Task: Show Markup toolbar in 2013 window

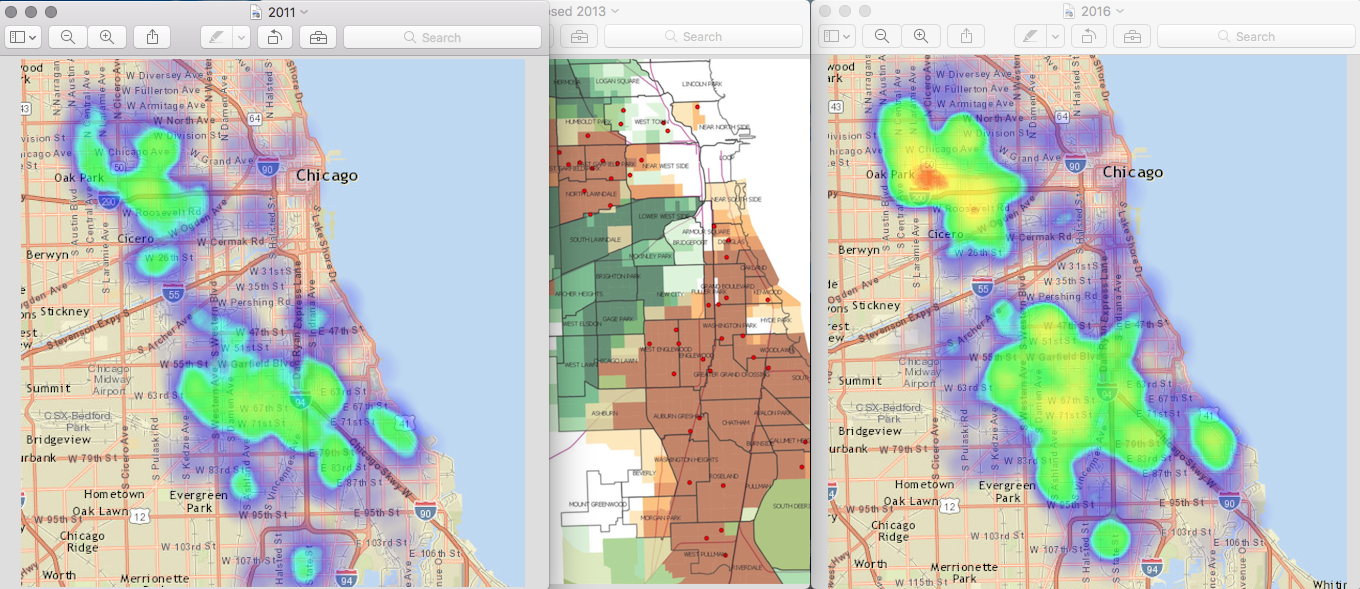Action: 579,36
